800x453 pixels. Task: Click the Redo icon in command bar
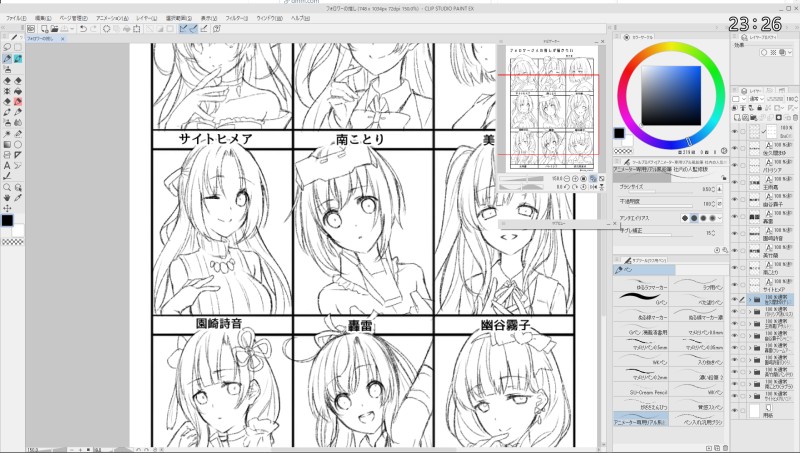94,29
